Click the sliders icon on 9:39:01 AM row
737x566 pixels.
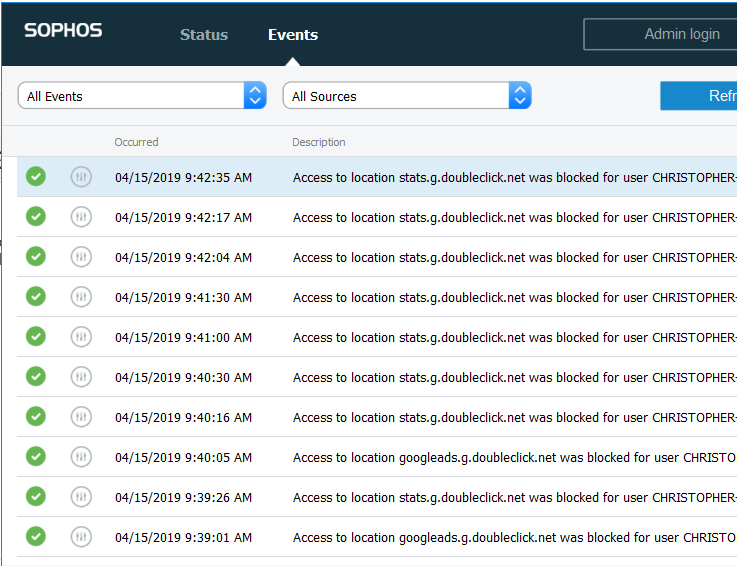click(81, 537)
